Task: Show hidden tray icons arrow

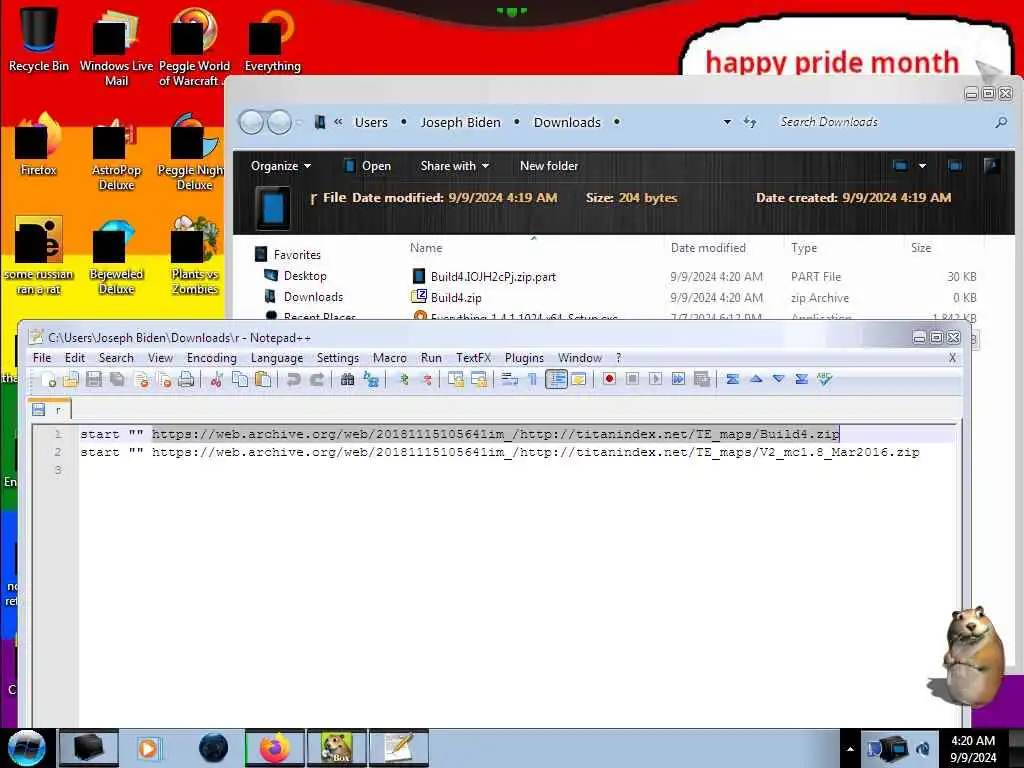Action: pyautogui.click(x=850, y=748)
